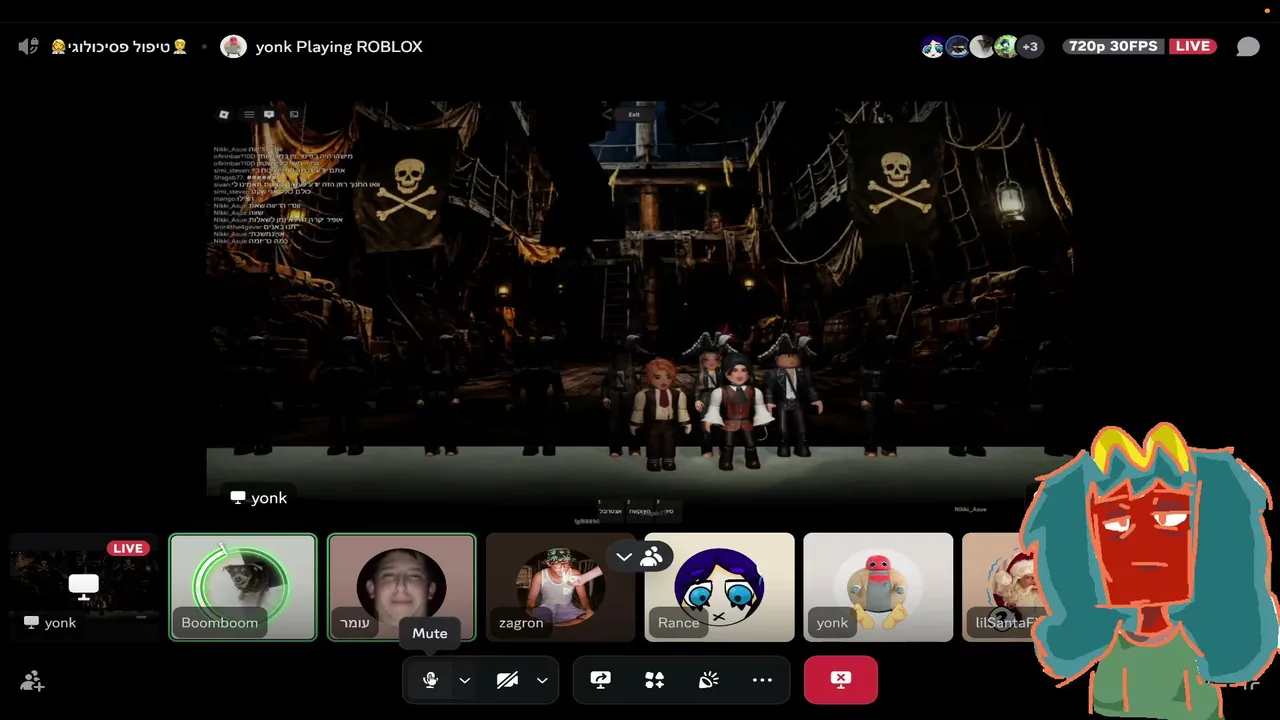This screenshot has height=720, width=1280.
Task: Click the Roblox icon right of the chat icon
Action: pyautogui.click(x=294, y=114)
